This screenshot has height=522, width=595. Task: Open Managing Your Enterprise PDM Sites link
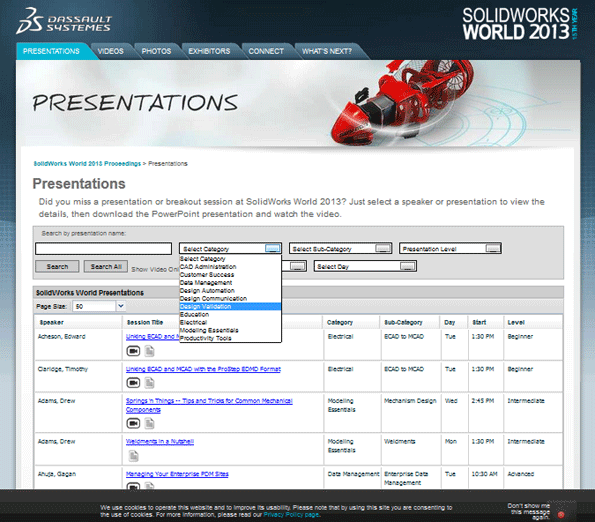[x=177, y=474]
